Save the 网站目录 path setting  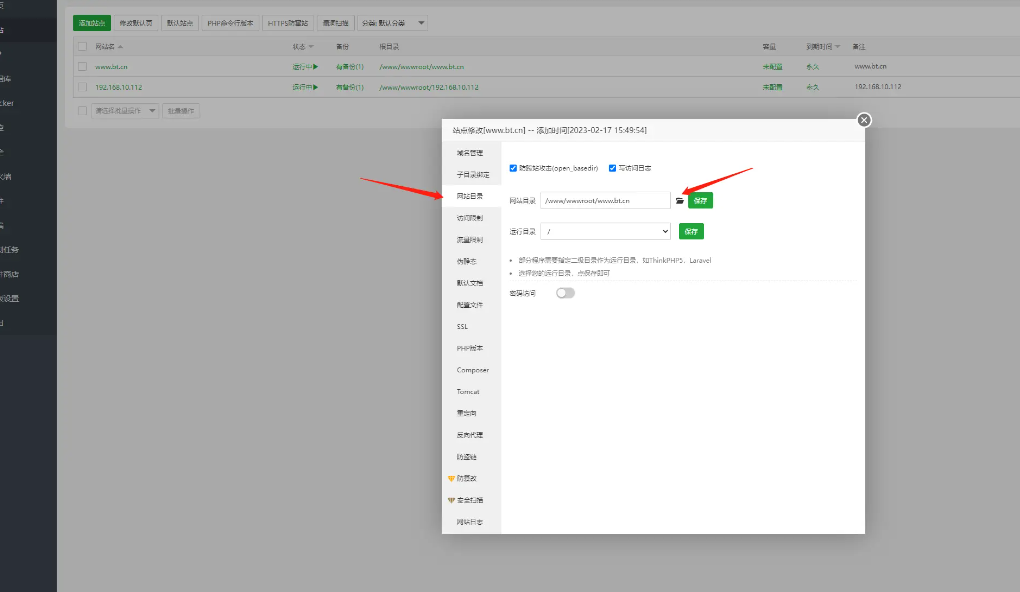[x=700, y=201]
